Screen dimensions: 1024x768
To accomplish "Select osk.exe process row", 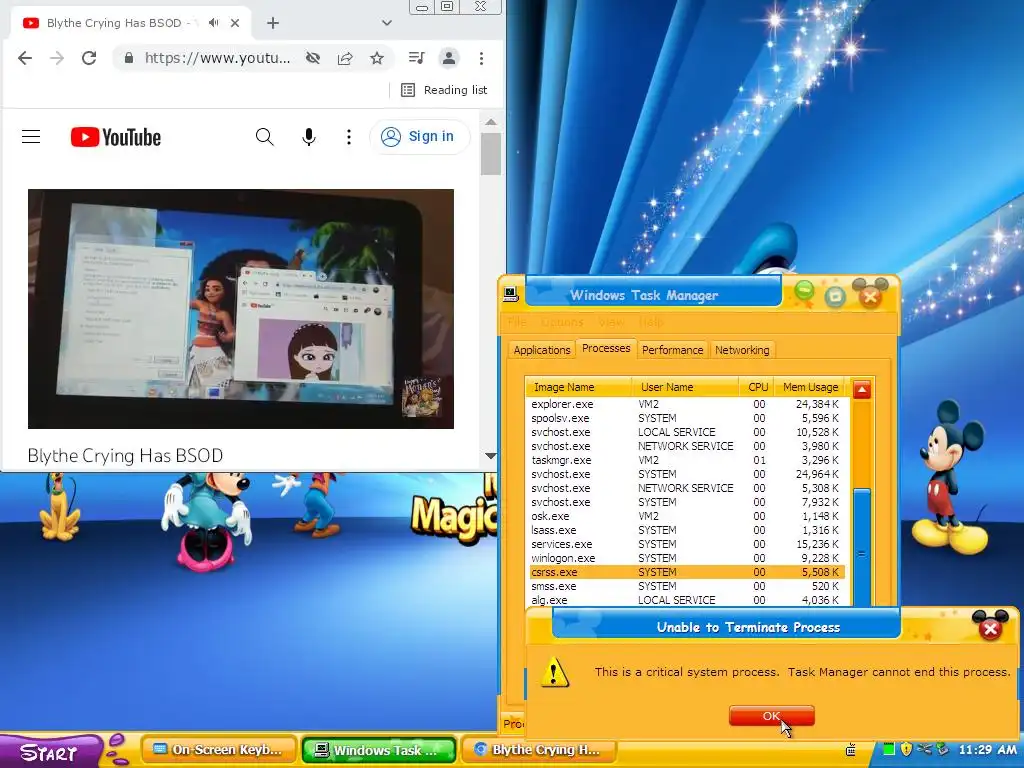I will click(x=686, y=517).
